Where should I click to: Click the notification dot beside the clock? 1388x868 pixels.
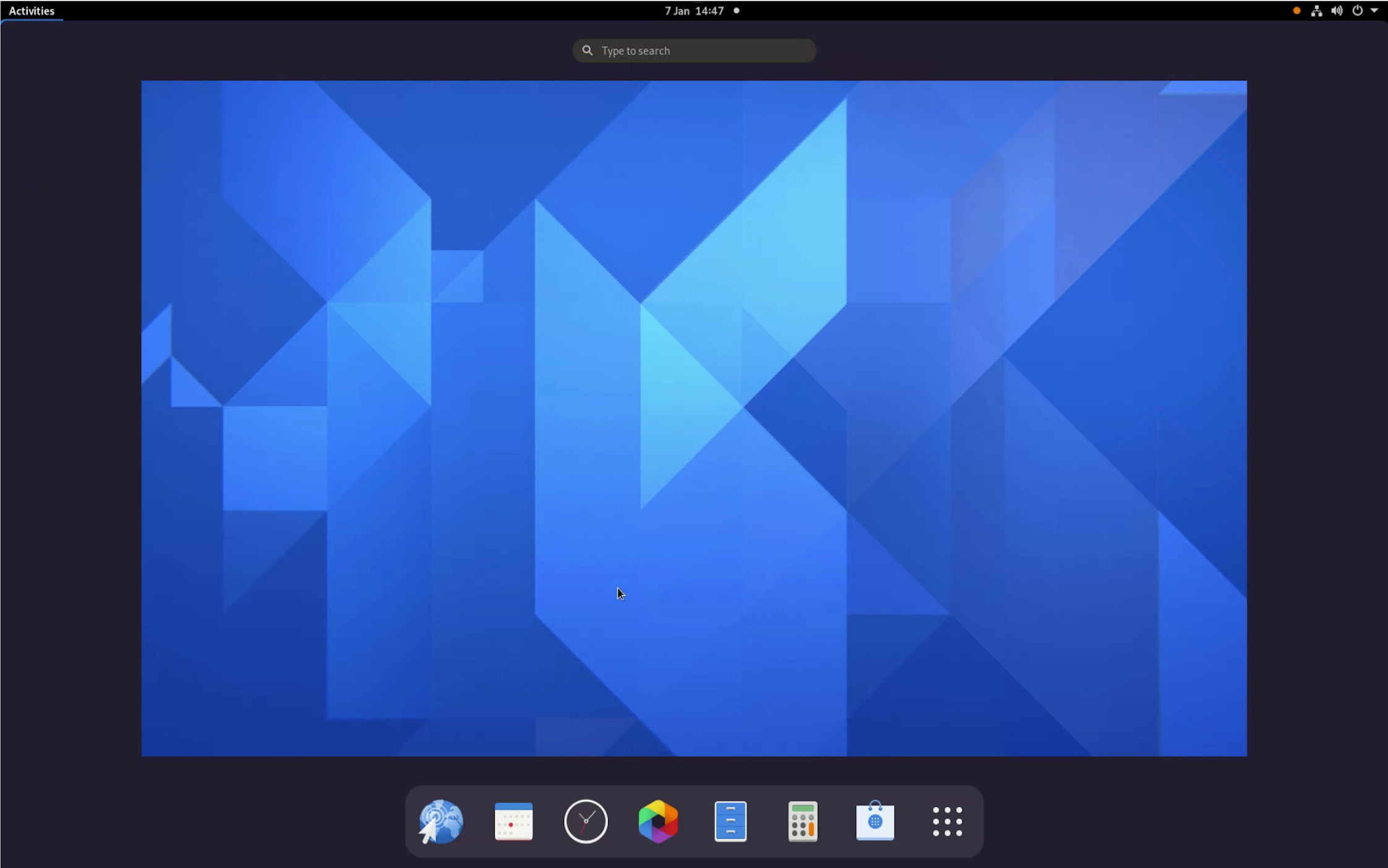736,10
